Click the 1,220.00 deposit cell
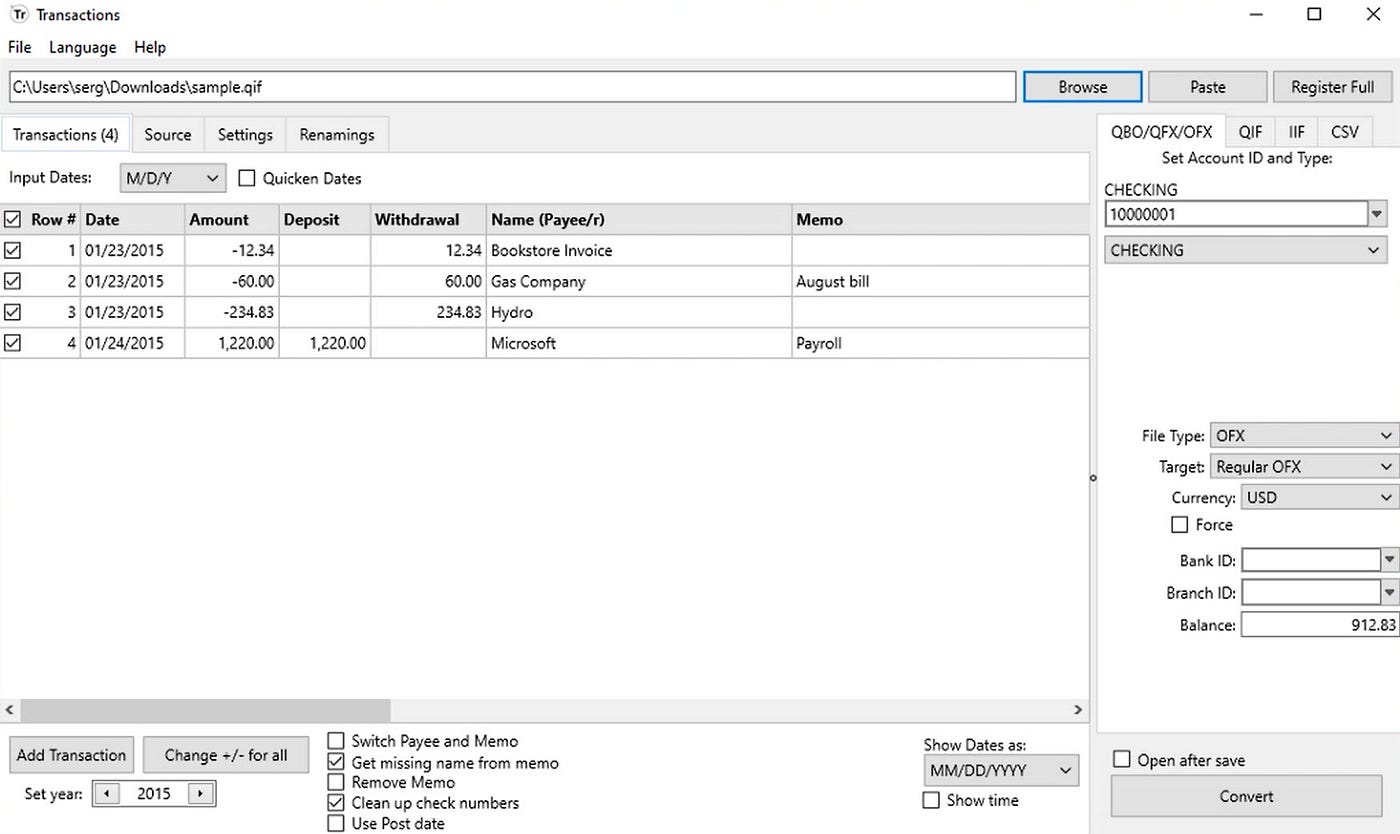The height and width of the screenshot is (834, 1400). coord(325,343)
